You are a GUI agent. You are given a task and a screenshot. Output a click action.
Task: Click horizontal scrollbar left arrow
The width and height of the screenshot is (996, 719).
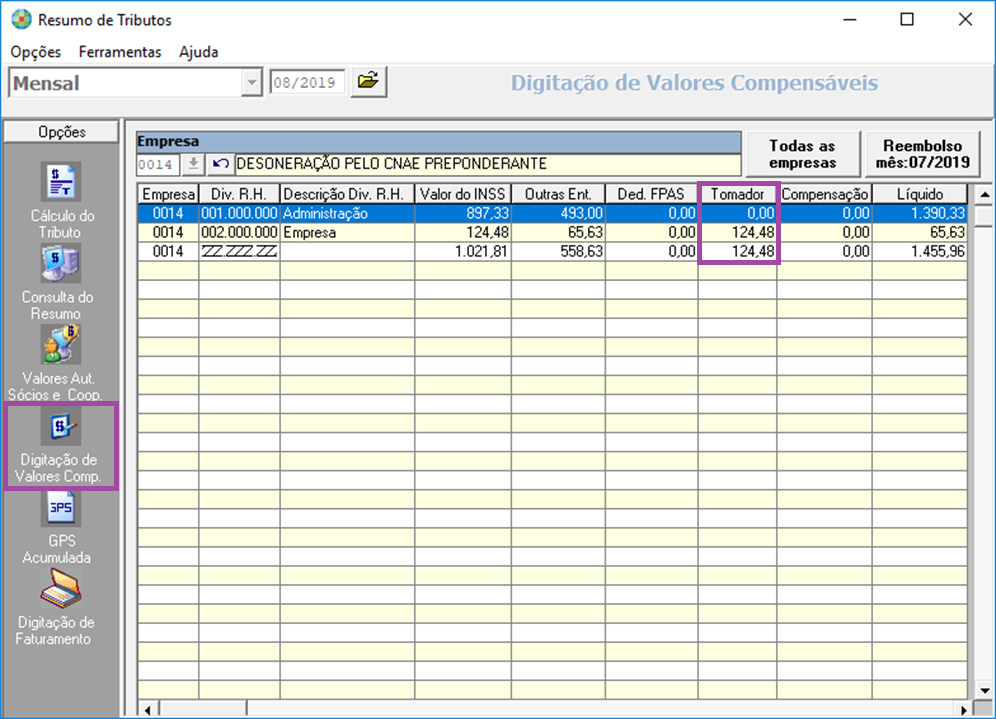pos(148,709)
